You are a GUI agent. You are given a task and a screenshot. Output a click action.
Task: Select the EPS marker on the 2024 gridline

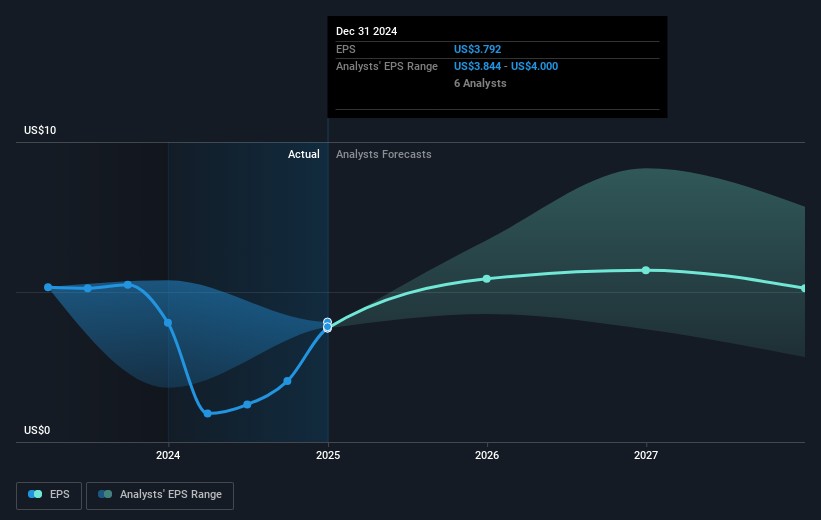(x=168, y=323)
